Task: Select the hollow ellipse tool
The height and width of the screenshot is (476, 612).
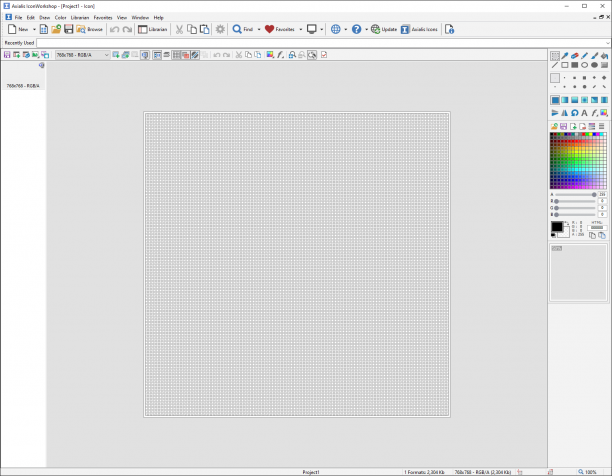Action: 584,65
